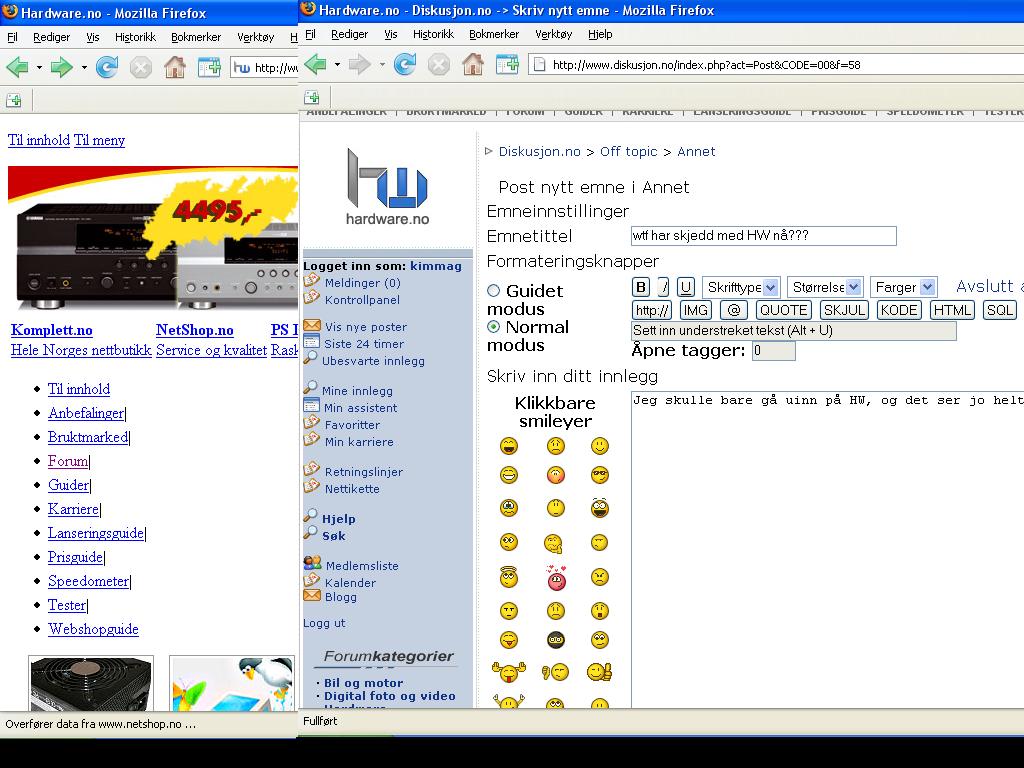The width and height of the screenshot is (1024, 768).
Task: Select Guidet modus radio button
Action: pyautogui.click(x=494, y=291)
